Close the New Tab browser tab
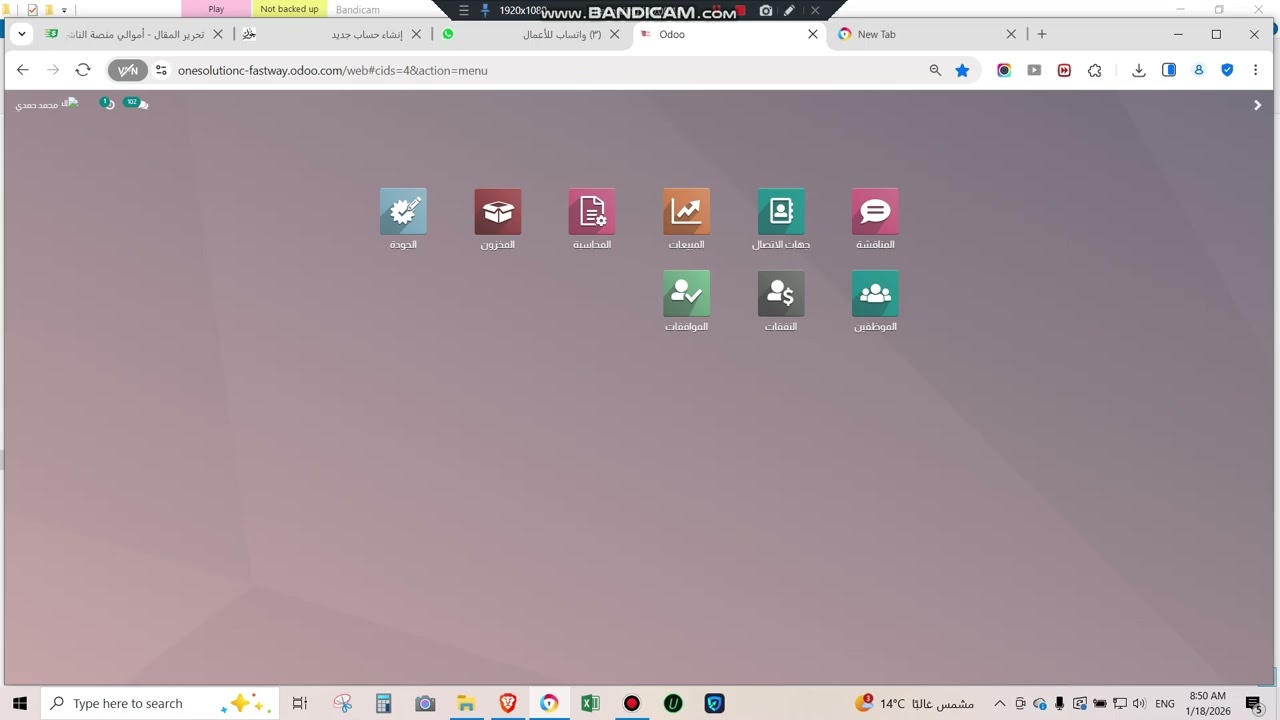This screenshot has width=1280, height=720. coord(1011,34)
